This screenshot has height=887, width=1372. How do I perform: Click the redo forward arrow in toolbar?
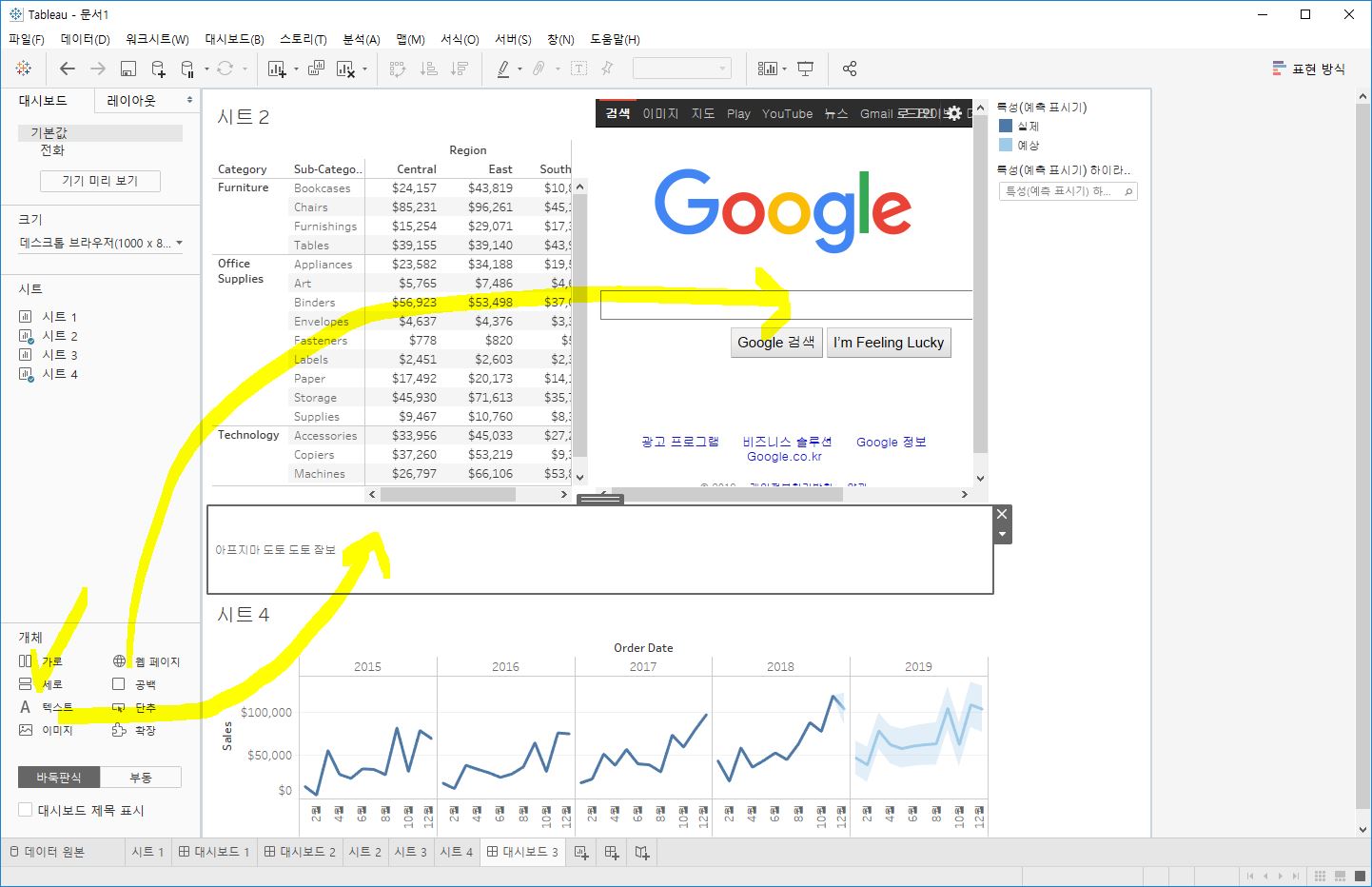[98, 69]
